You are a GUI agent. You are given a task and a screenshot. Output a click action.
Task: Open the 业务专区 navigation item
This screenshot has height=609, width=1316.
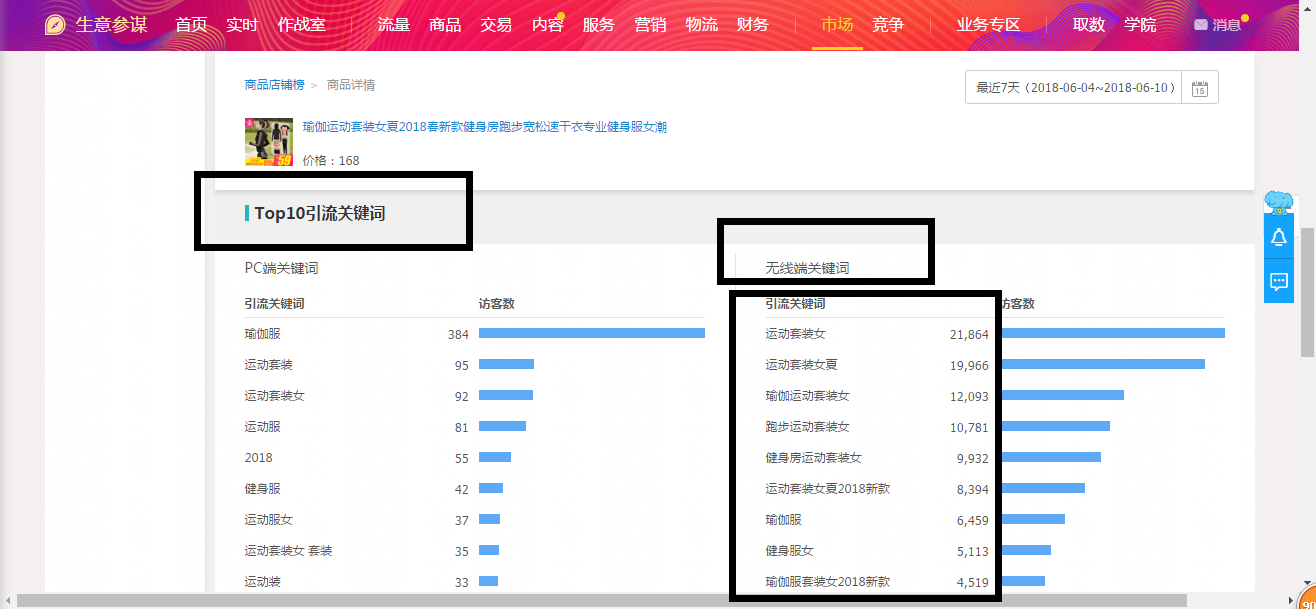[988, 25]
